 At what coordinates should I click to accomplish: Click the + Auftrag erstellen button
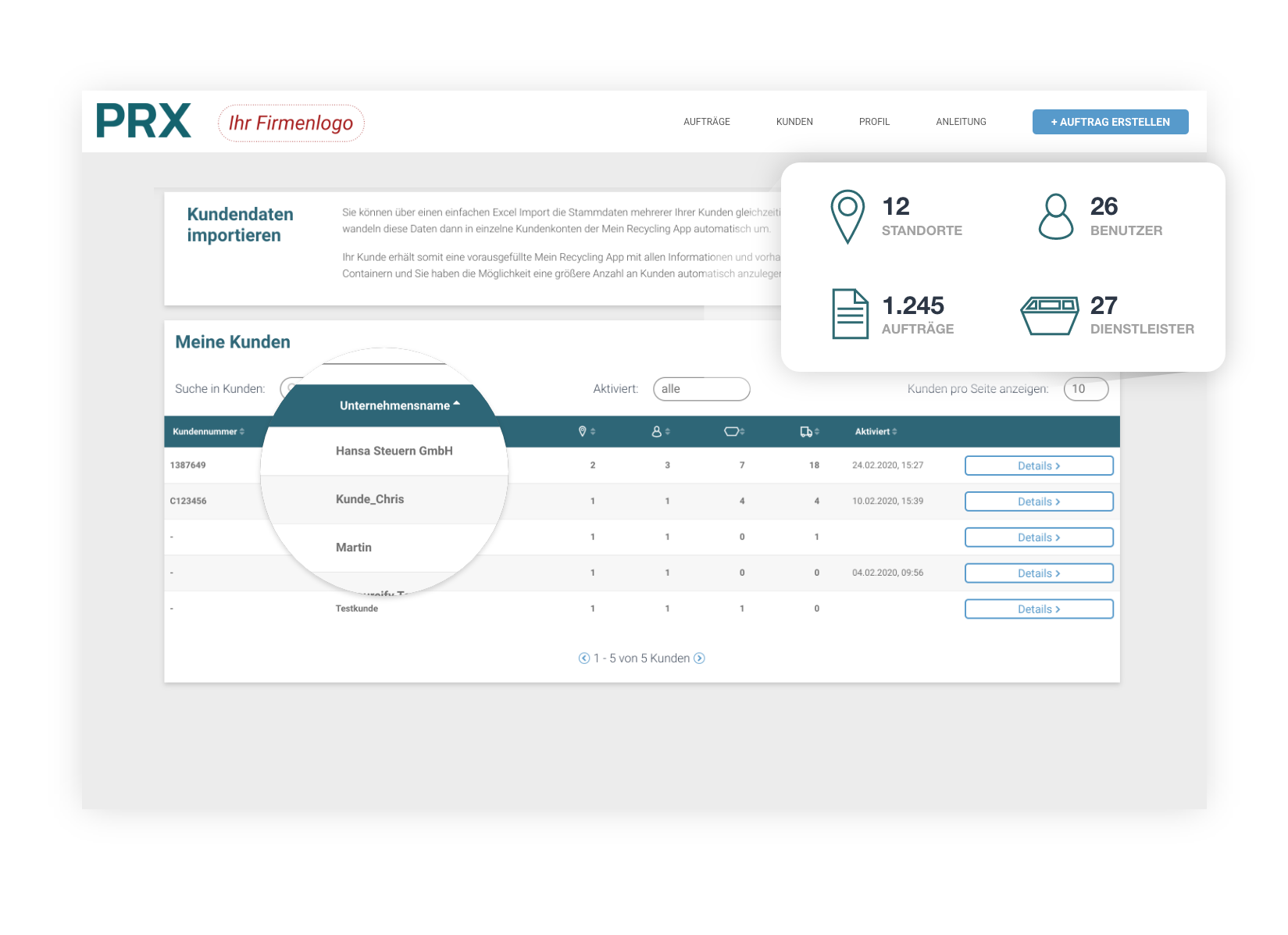pos(1110,122)
